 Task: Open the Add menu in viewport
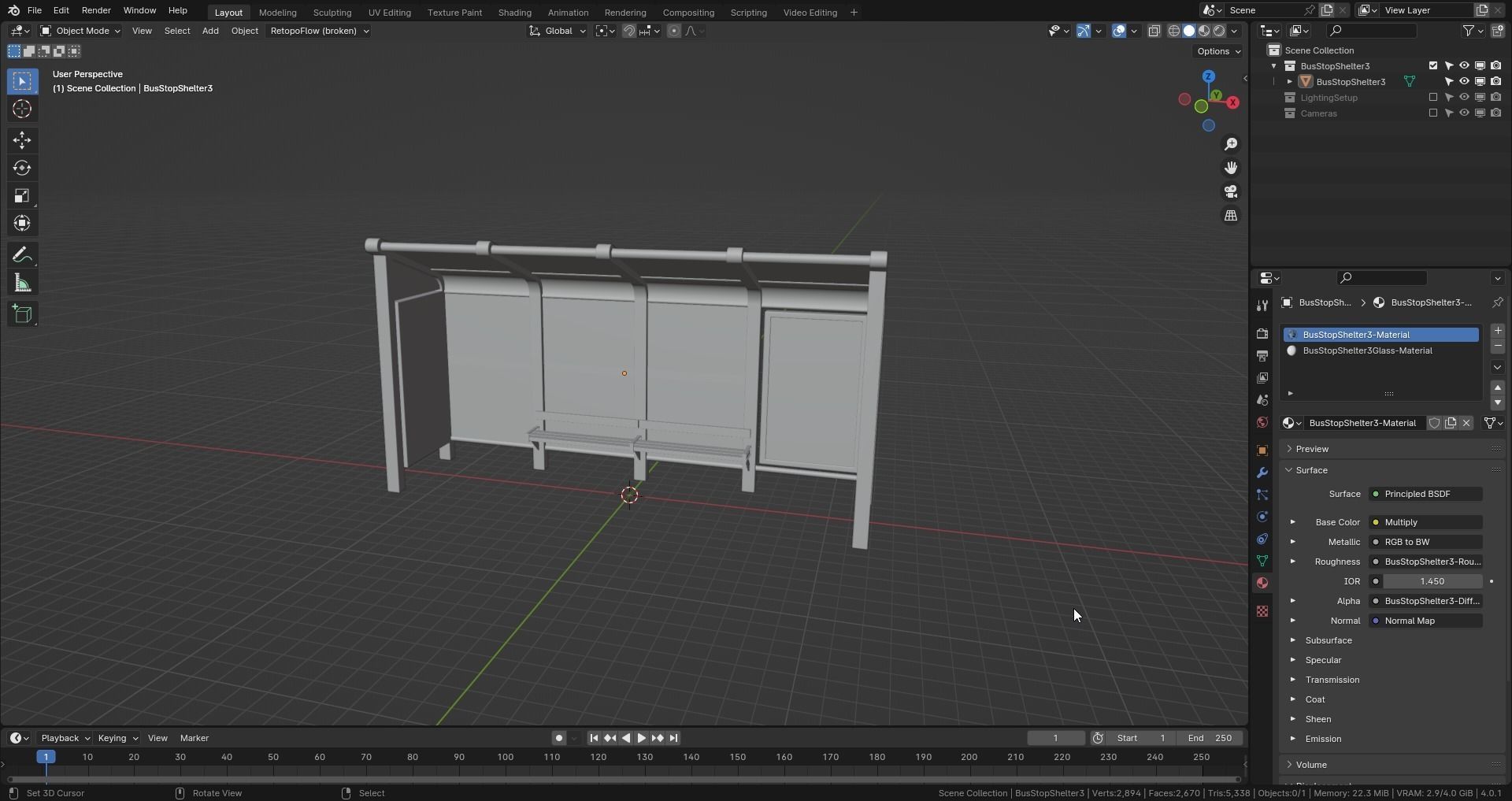click(x=210, y=31)
